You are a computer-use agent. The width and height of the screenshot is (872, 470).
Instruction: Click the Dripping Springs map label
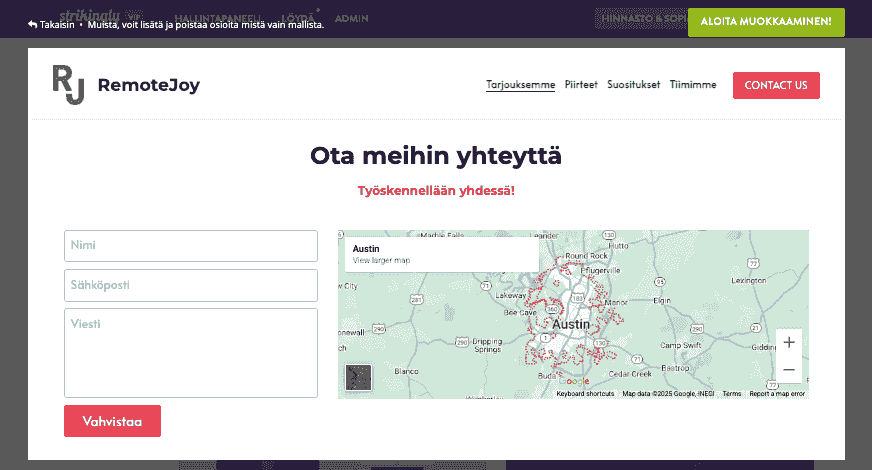487,345
